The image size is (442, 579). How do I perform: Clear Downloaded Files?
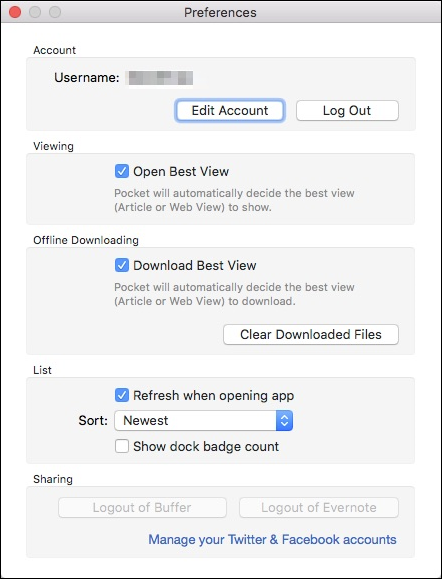point(311,335)
